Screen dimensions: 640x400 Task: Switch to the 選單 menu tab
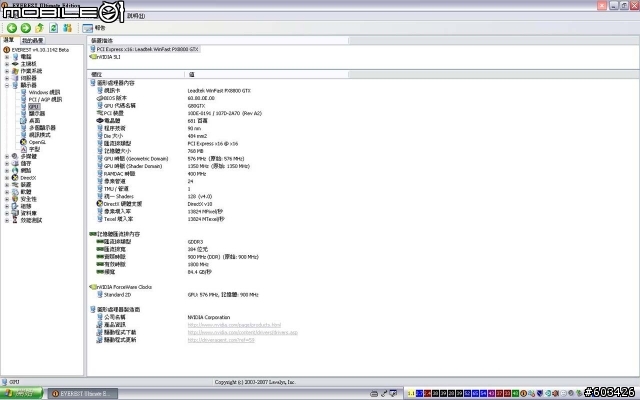(9, 40)
